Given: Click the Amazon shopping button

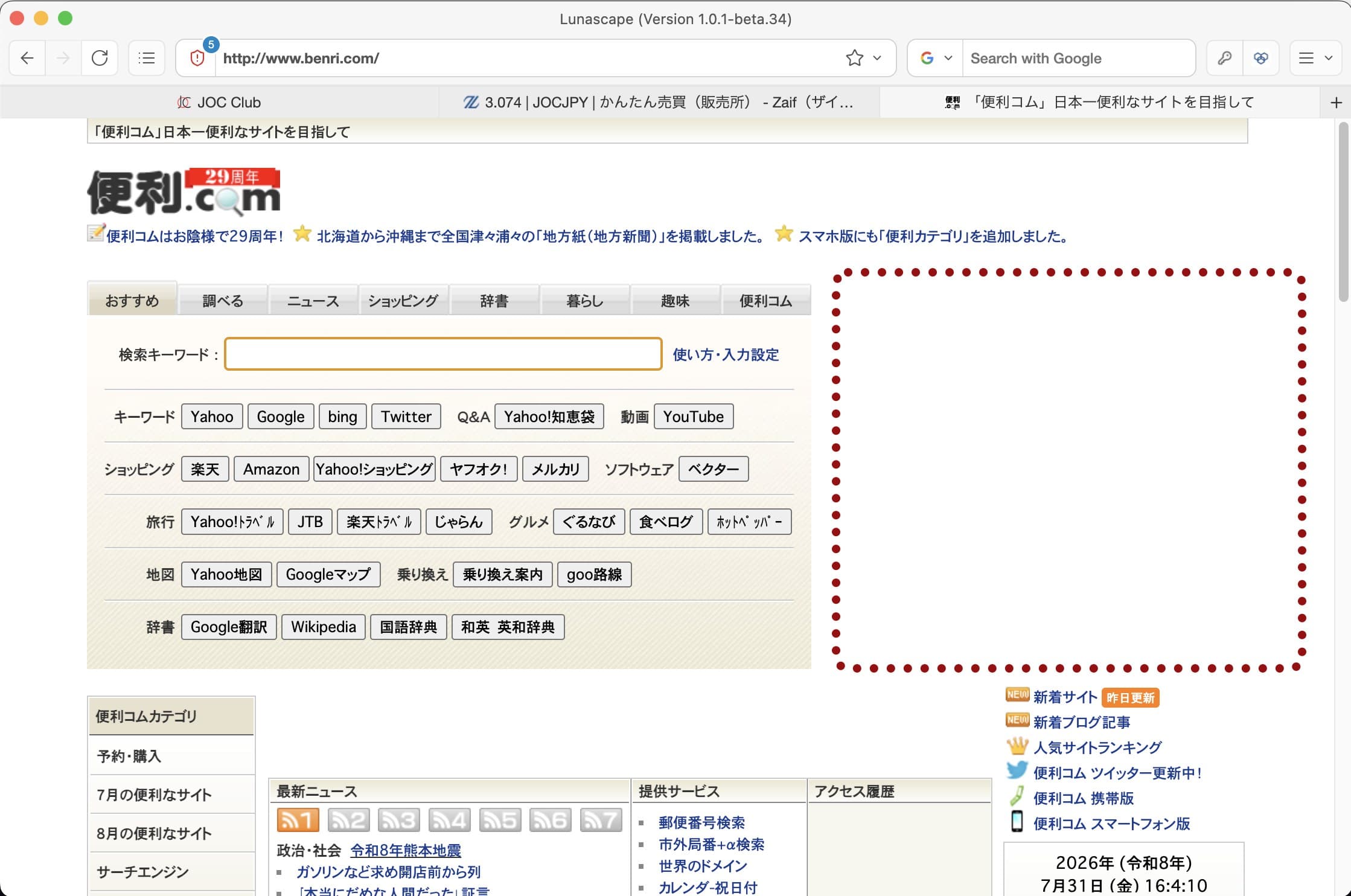Looking at the screenshot, I should tap(272, 469).
